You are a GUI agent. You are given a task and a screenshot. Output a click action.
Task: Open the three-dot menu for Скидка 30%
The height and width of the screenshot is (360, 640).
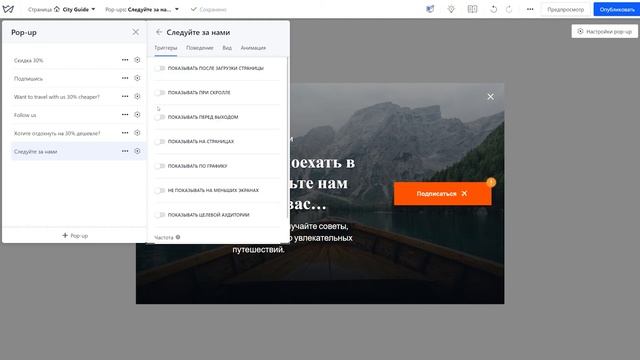click(x=125, y=60)
